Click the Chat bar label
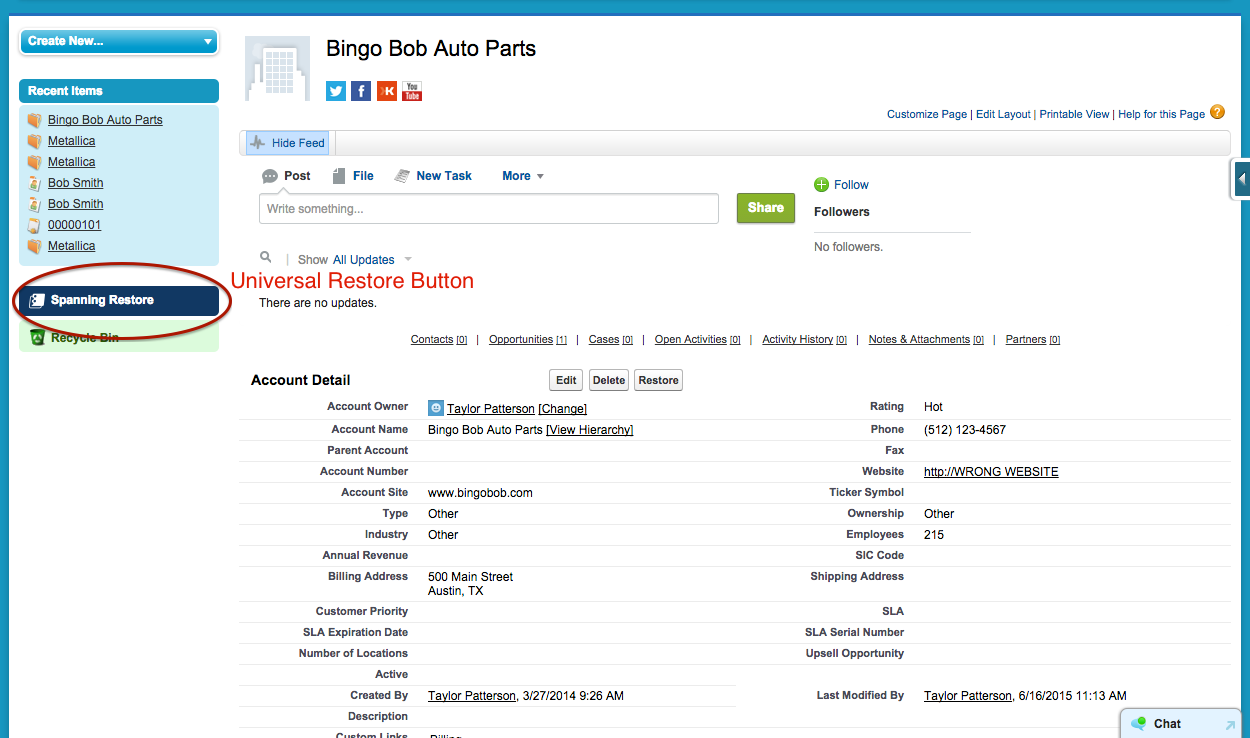 coord(1167,724)
